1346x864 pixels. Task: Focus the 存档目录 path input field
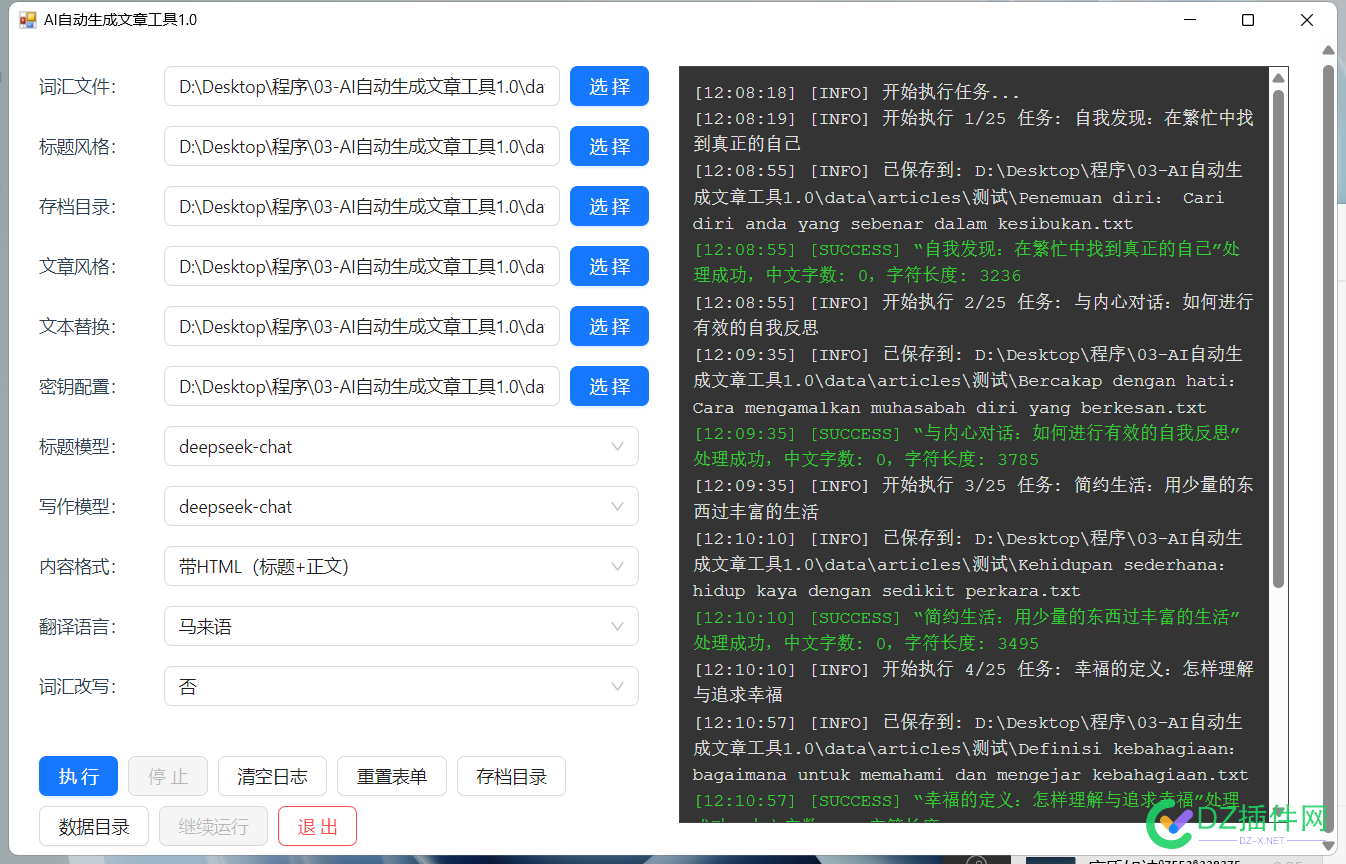(362, 206)
